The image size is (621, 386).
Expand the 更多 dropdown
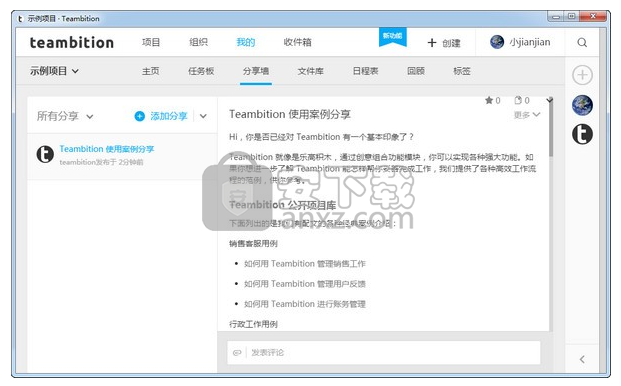pyautogui.click(x=526, y=115)
